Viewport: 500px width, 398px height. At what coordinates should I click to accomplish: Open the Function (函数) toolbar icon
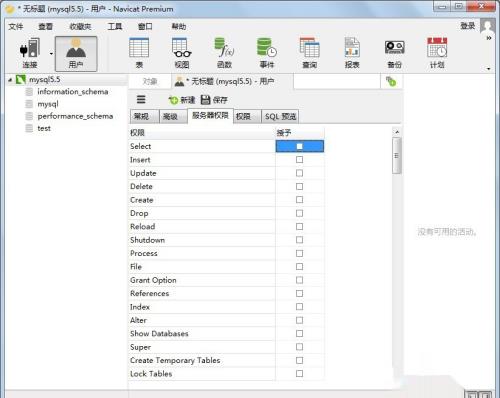tap(224, 53)
